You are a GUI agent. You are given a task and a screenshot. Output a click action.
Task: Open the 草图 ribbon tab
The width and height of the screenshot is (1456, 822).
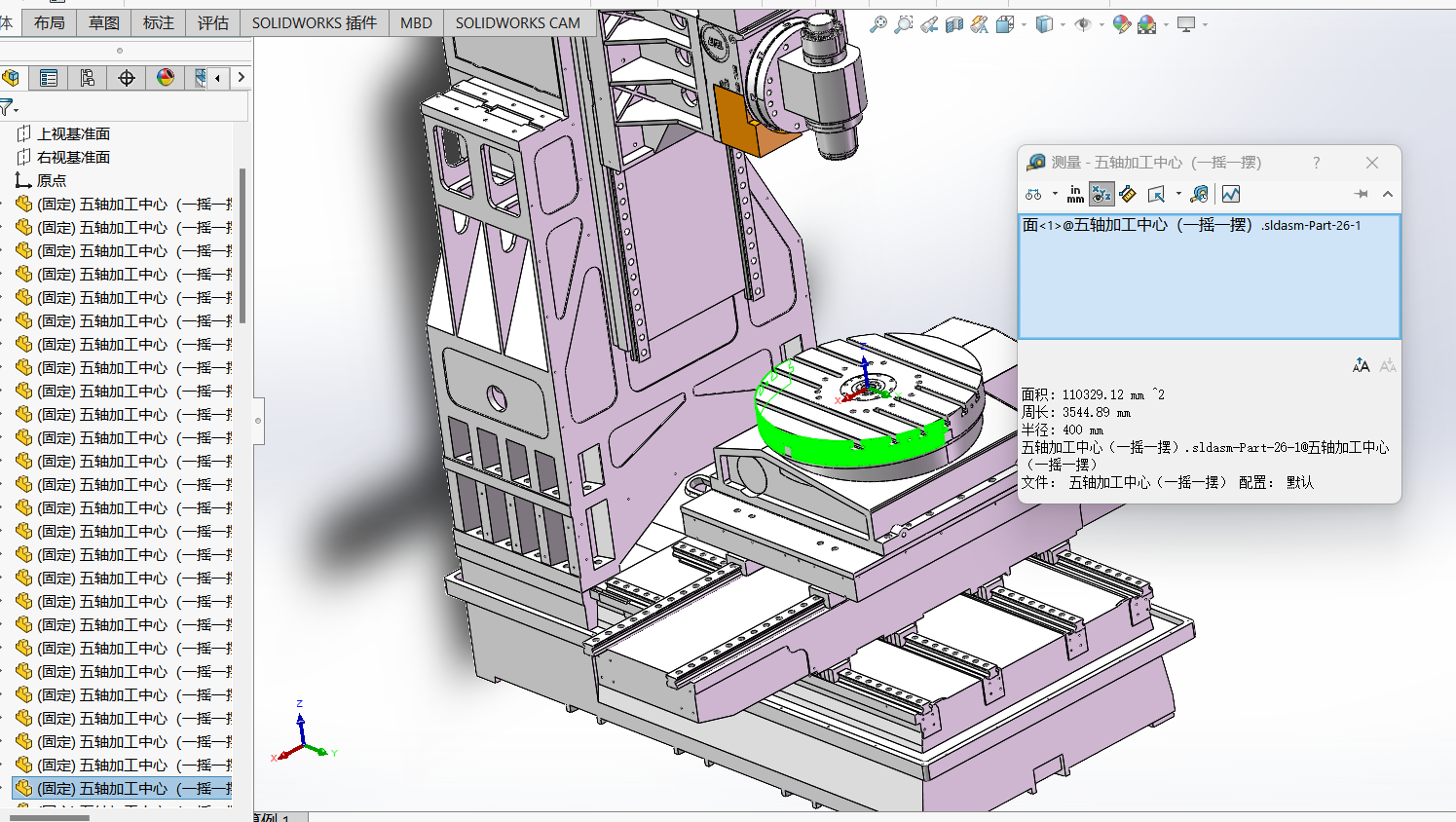coord(104,22)
